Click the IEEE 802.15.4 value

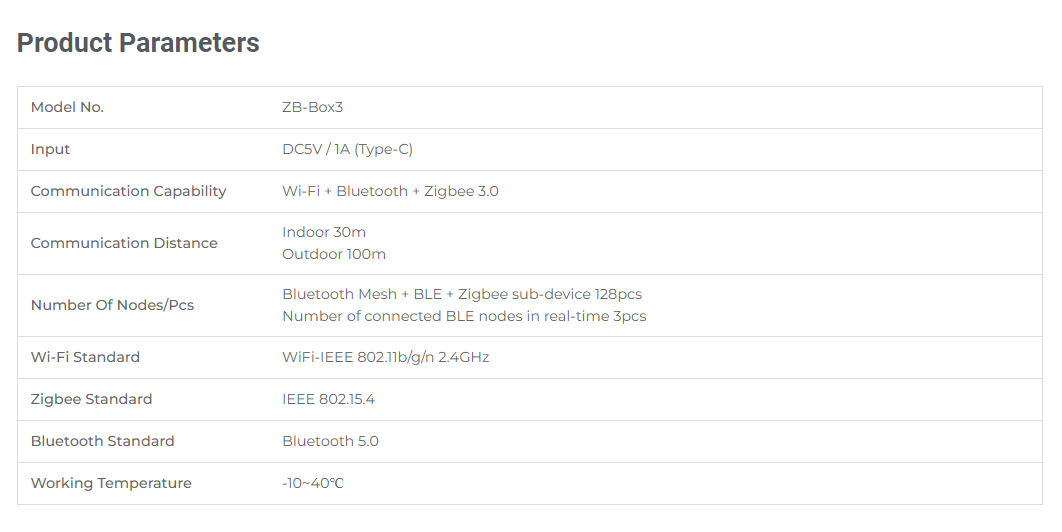coord(328,399)
